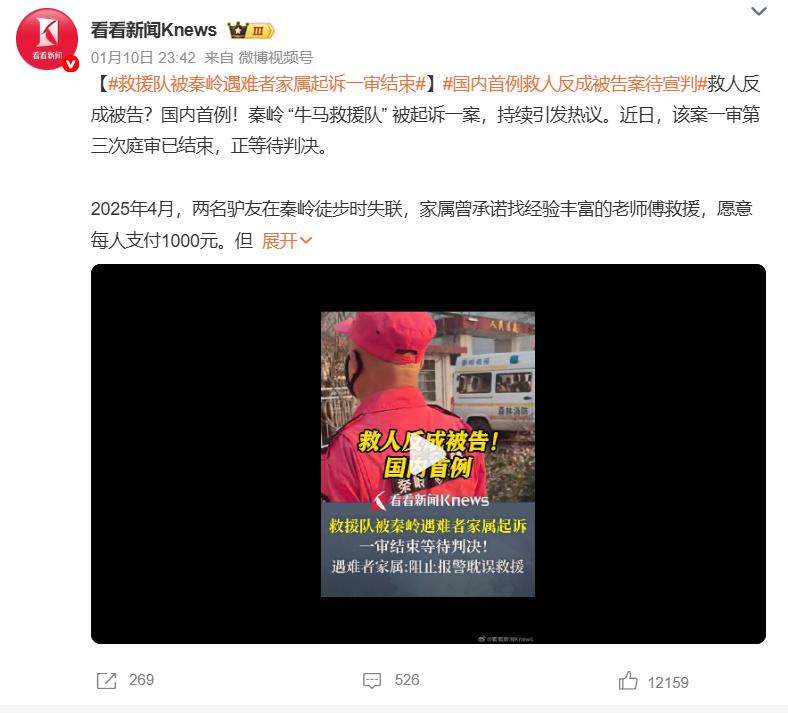Click the verified V badge on avatar
The width and height of the screenshot is (788, 713).
(71, 64)
